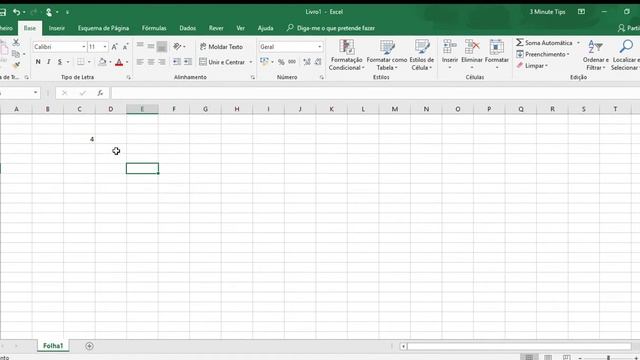
Task: Click the Unir e Centrar button
Action: coord(222,62)
